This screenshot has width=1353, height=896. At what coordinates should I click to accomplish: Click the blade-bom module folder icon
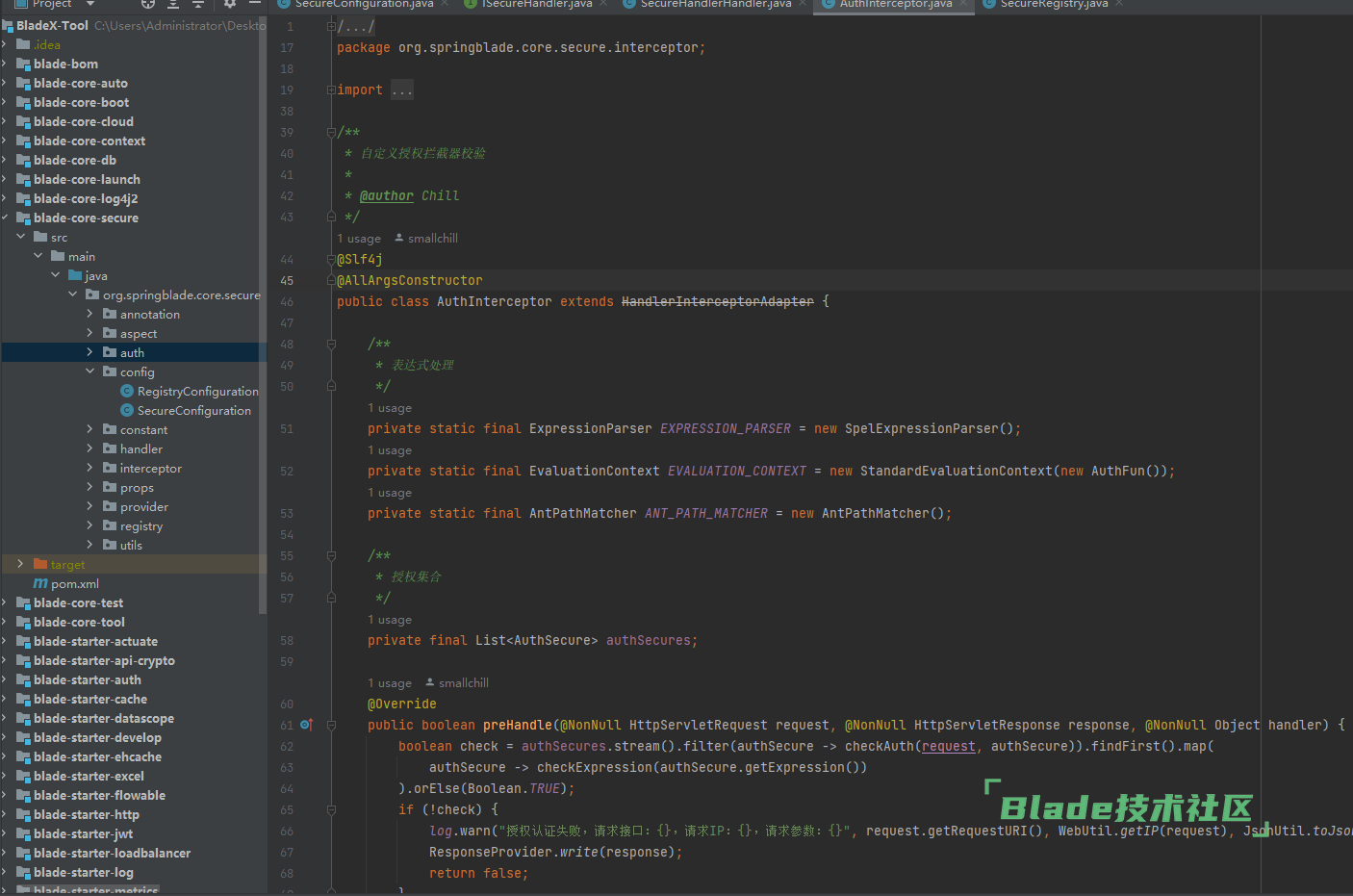pos(23,64)
